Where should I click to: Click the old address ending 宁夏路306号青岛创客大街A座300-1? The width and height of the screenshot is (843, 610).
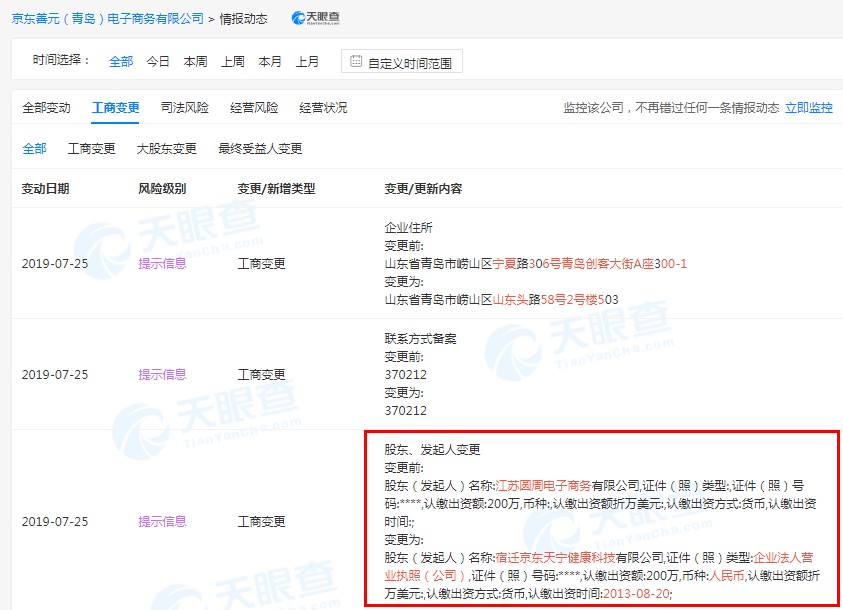535,263
